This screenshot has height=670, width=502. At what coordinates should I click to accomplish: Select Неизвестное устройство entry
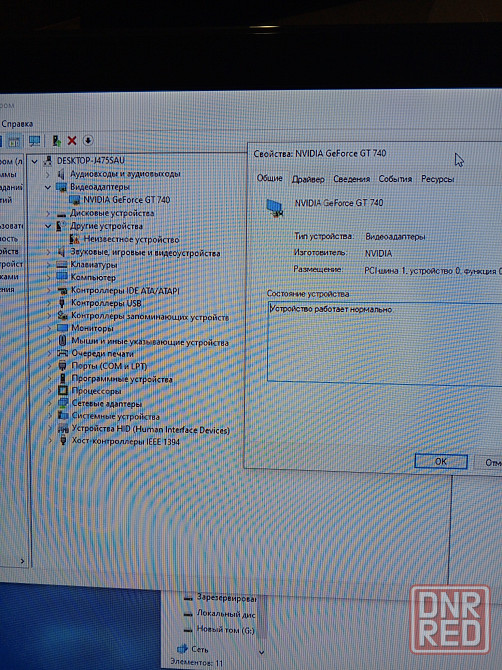point(131,239)
